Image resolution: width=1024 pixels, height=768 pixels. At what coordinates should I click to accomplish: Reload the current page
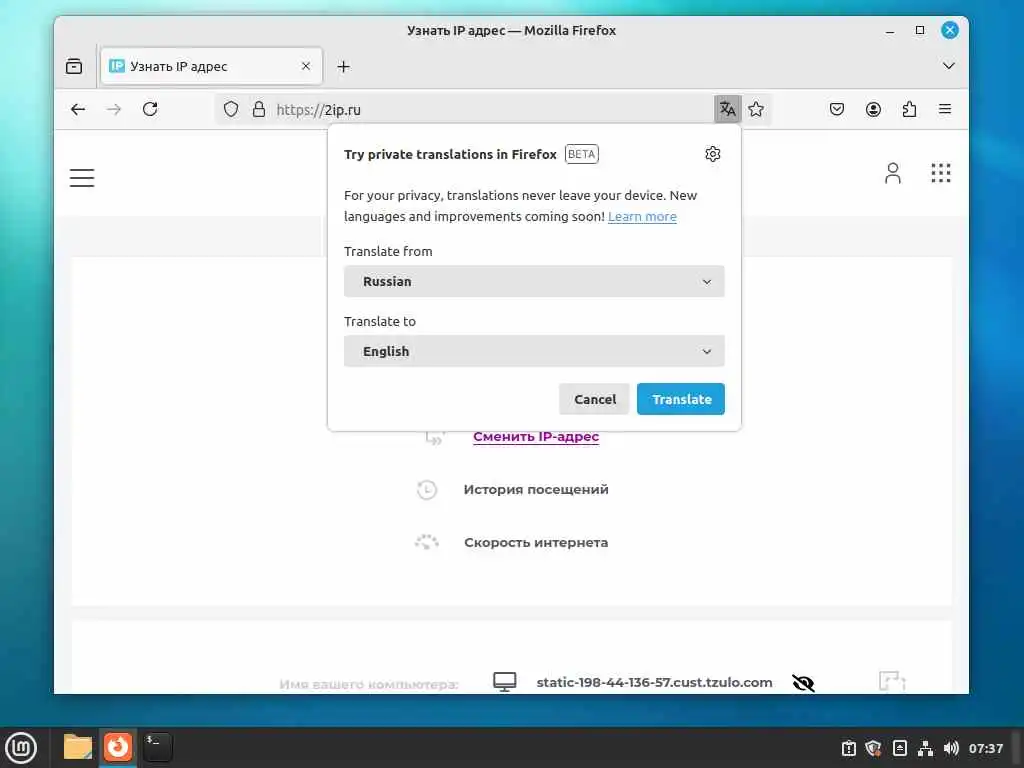(150, 109)
